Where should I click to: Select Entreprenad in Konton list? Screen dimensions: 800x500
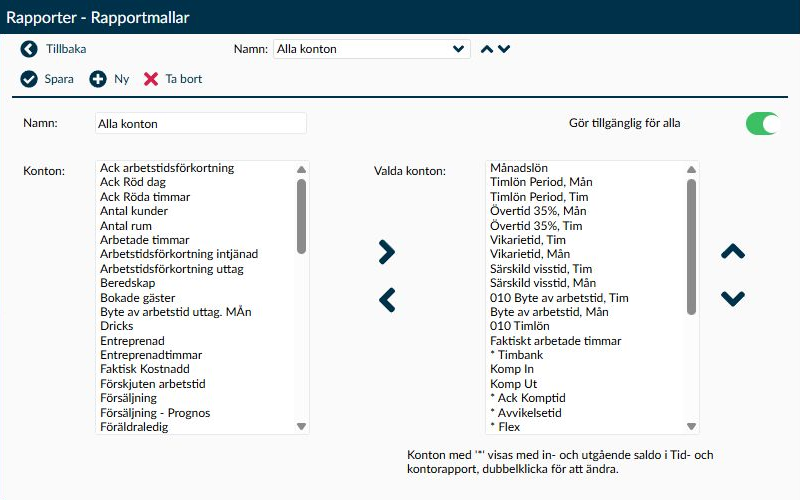(132, 341)
